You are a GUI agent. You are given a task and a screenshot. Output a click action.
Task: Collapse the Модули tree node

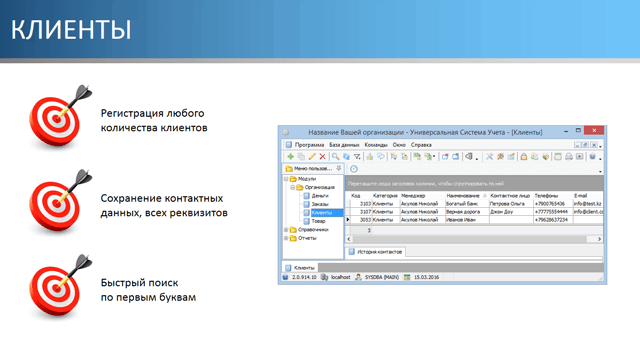pyautogui.click(x=286, y=179)
